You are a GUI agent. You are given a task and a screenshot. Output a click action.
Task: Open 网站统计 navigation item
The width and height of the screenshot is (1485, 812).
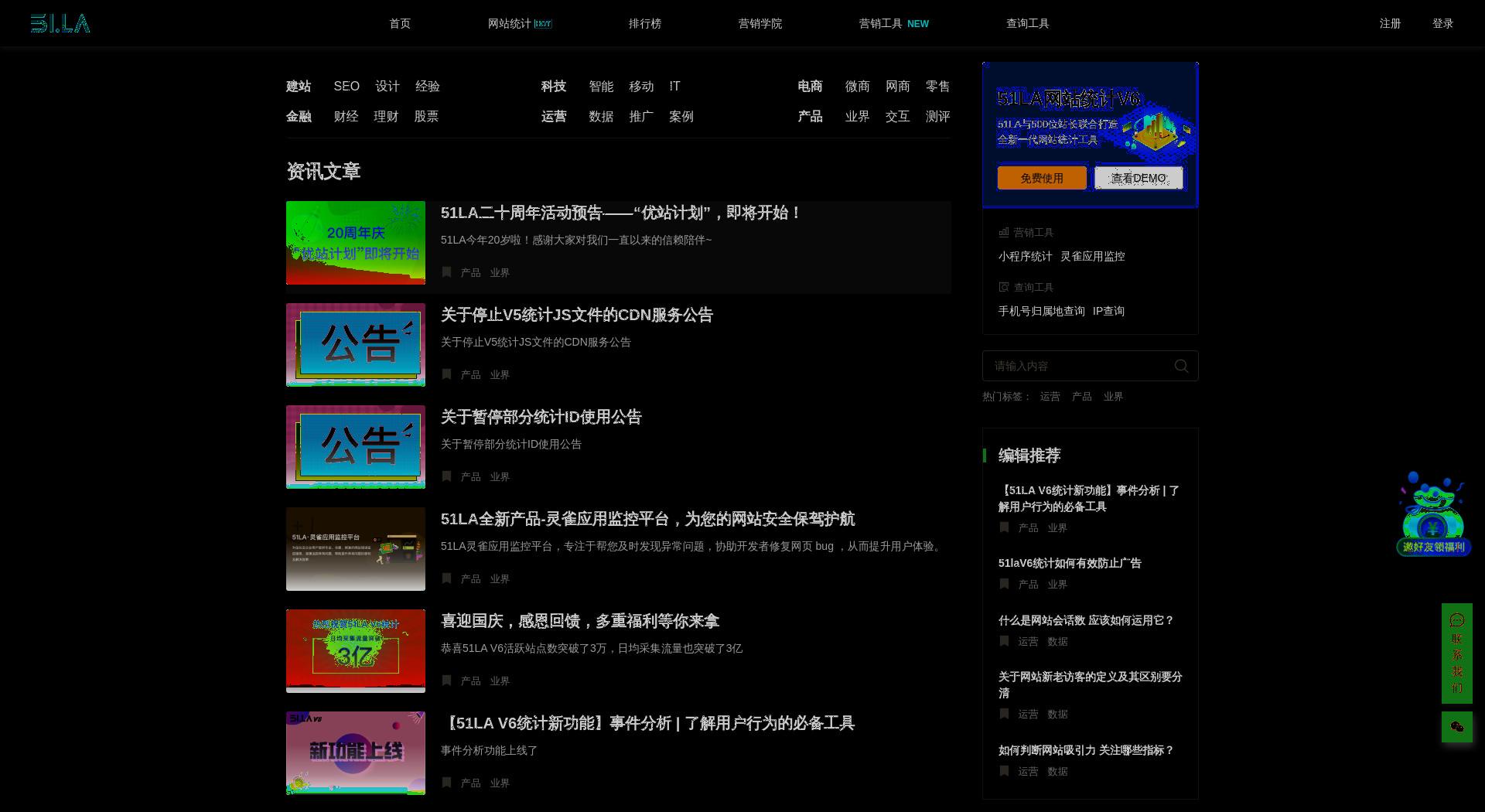pyautogui.click(x=520, y=23)
